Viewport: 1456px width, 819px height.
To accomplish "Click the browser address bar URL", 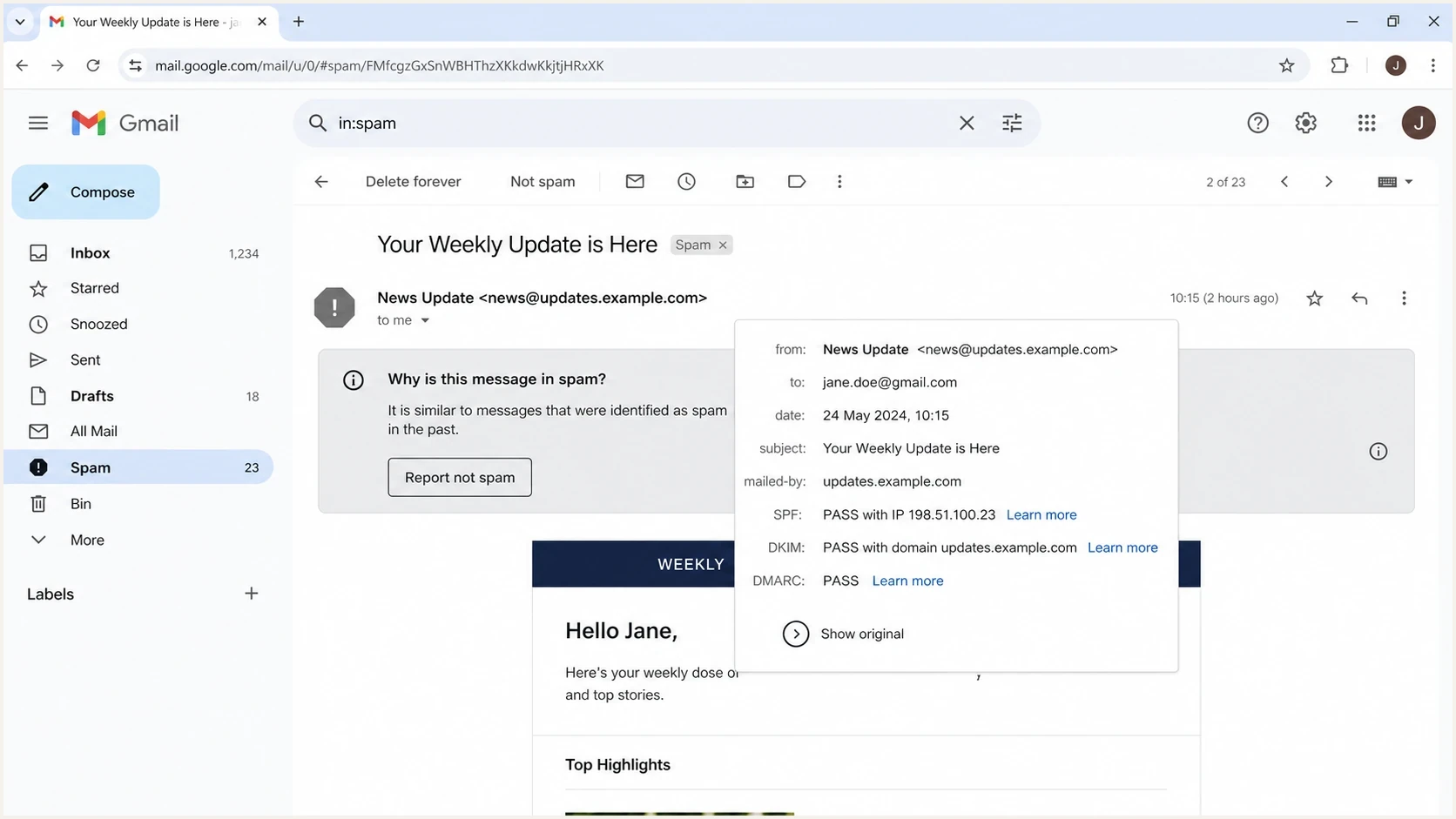I will click(380, 65).
